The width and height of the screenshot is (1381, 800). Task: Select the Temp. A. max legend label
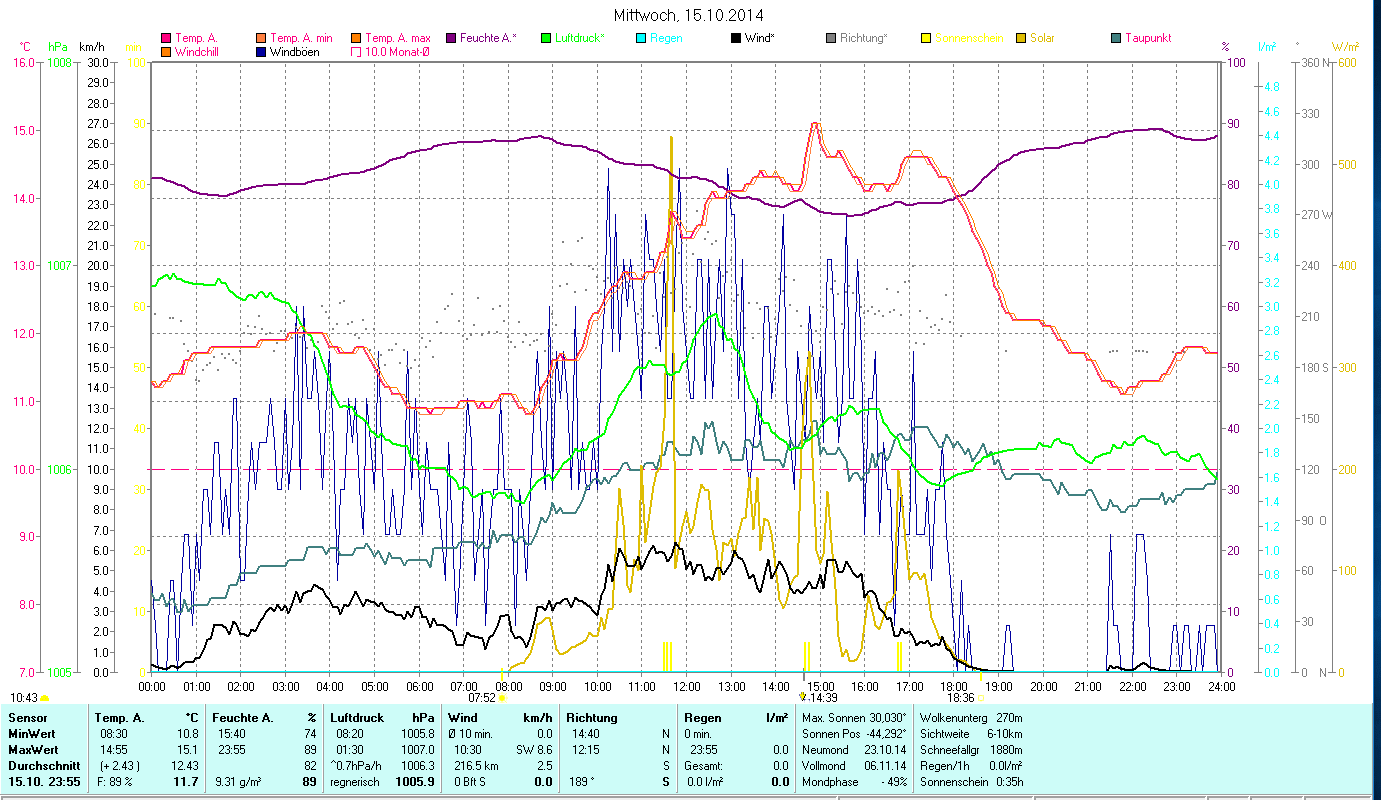(x=397, y=38)
